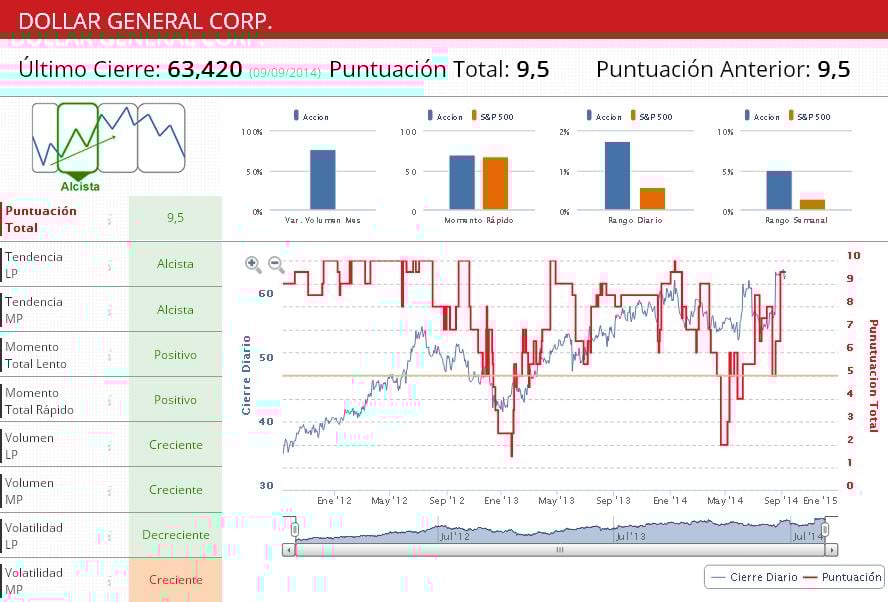Viewport: 888px width, 602px height.
Task: Click the Último Cierre value 63,420
Action: tap(205, 70)
